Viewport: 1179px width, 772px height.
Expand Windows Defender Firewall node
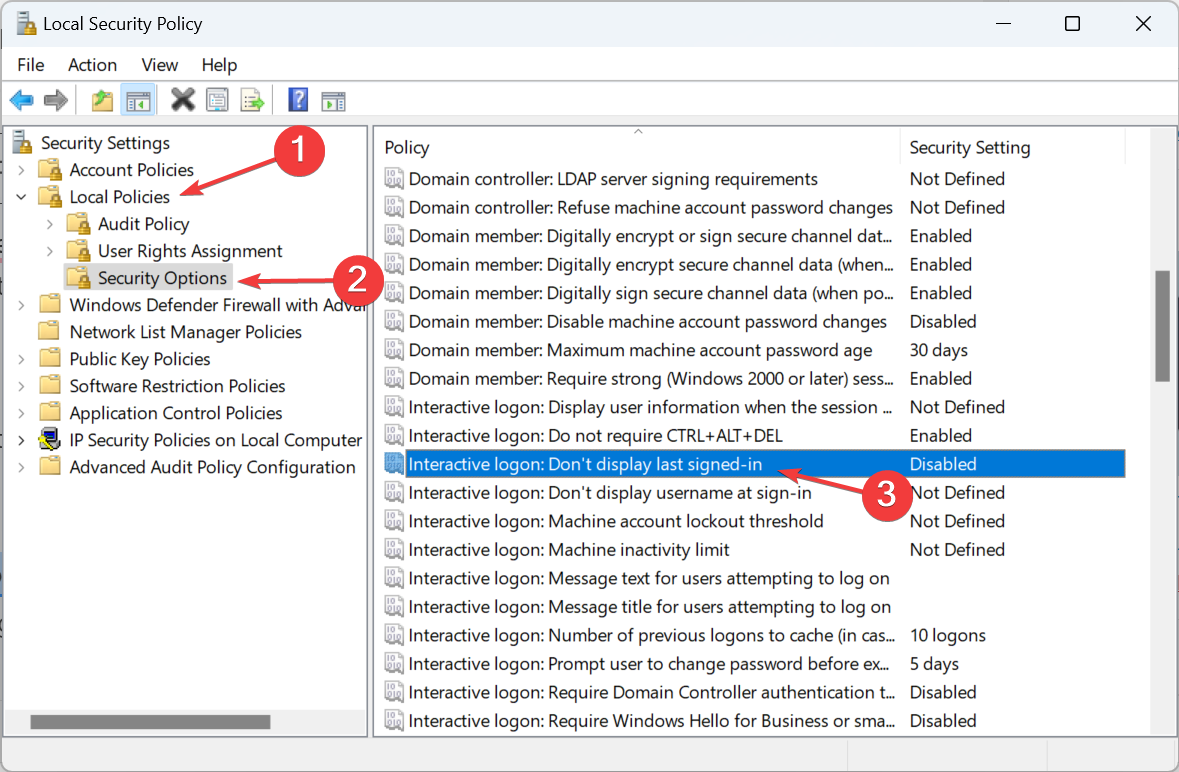22,305
